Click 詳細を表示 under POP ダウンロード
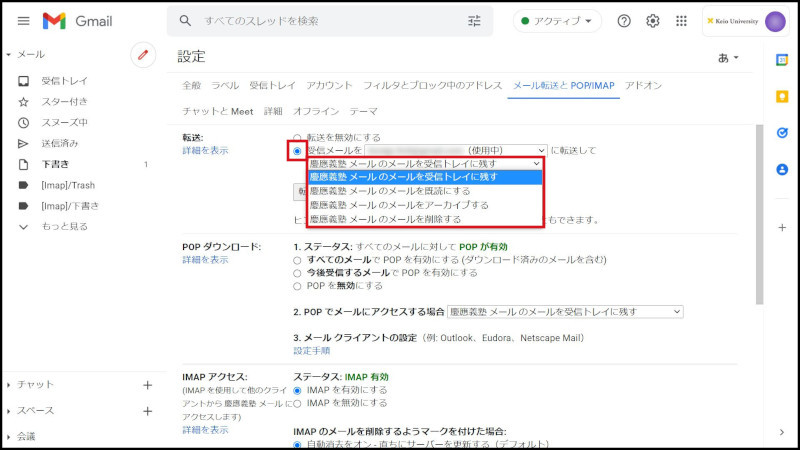The width and height of the screenshot is (800, 450). pyautogui.click(x=205, y=260)
